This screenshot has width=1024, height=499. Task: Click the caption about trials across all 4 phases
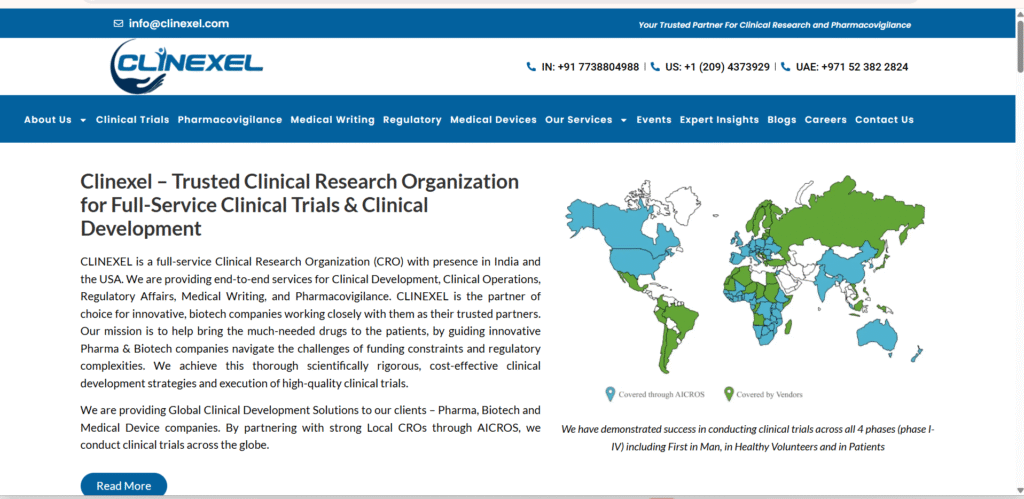(x=748, y=438)
